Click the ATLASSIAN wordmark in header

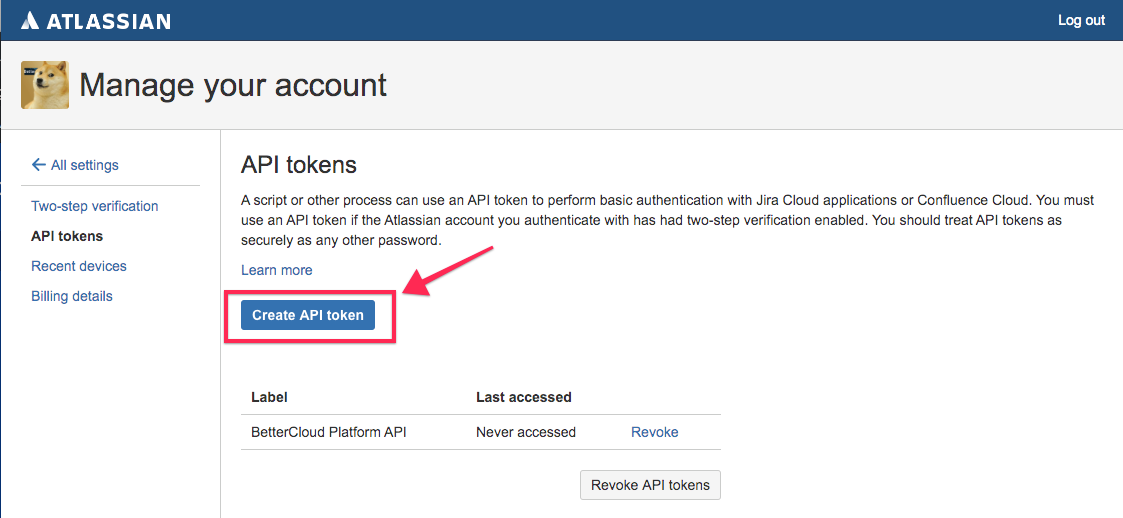click(108, 21)
